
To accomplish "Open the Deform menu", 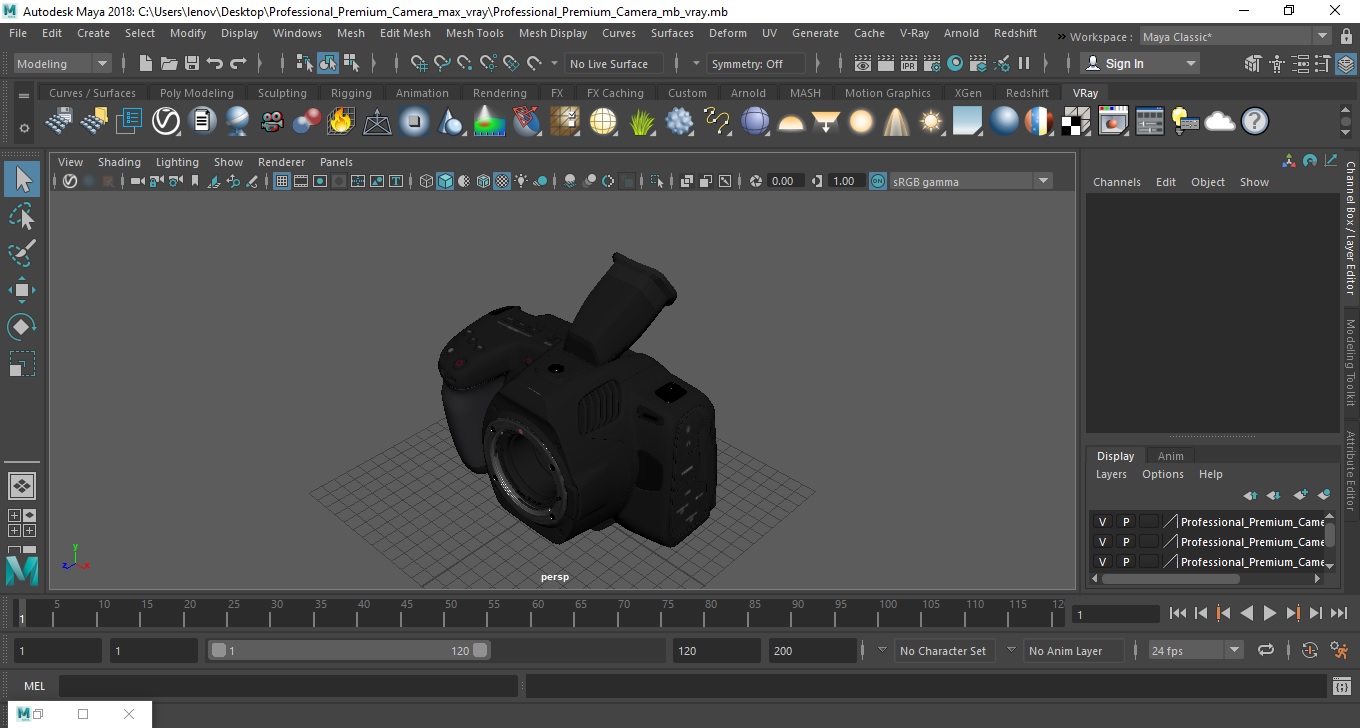I will coord(727,33).
